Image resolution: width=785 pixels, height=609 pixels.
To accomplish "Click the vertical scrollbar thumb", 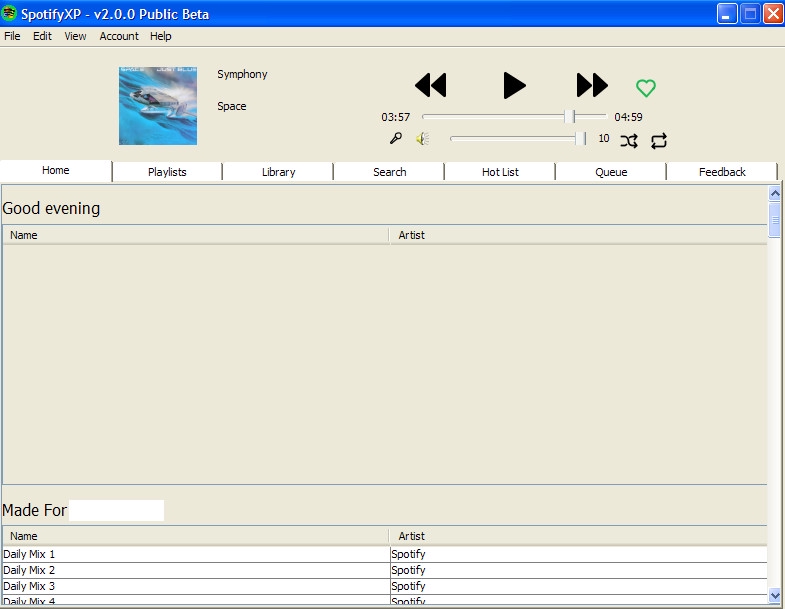I will [x=774, y=219].
